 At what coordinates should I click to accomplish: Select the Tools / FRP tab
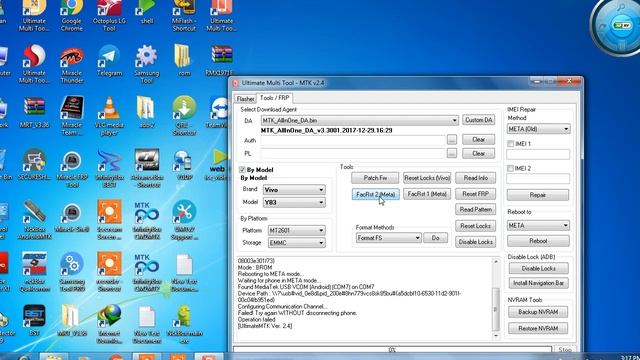(x=274, y=98)
